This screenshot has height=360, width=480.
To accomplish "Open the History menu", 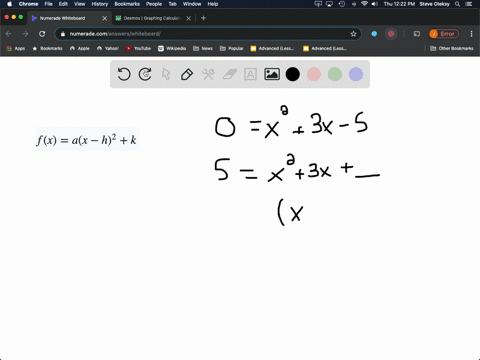I will pos(100,4).
